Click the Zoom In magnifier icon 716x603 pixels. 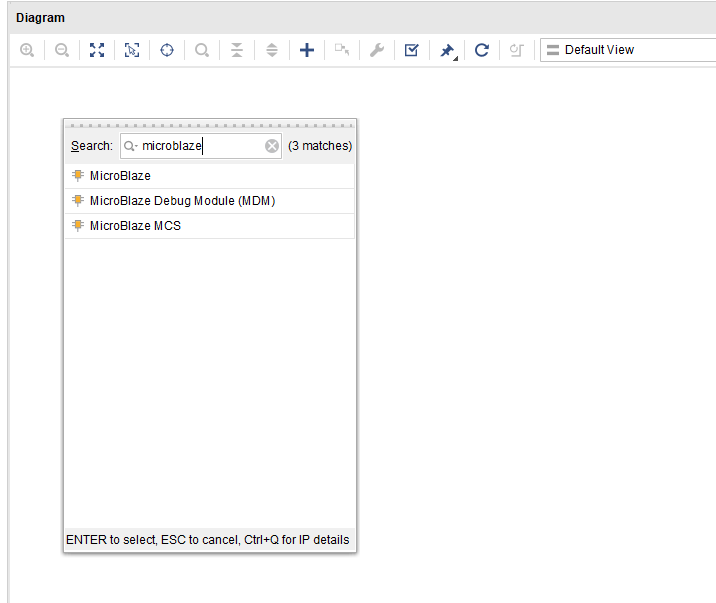(x=27, y=50)
